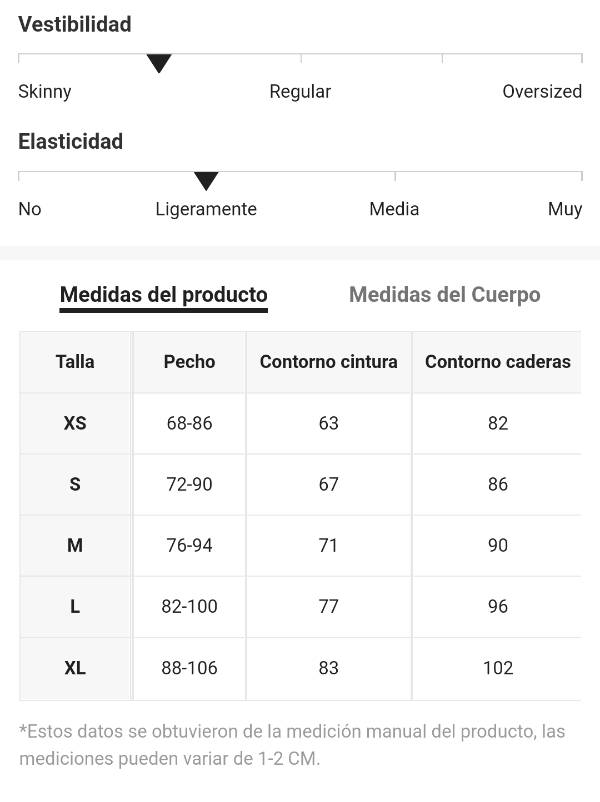The height and width of the screenshot is (802, 600).
Task: Click the Regular fit label
Action: (x=300, y=92)
